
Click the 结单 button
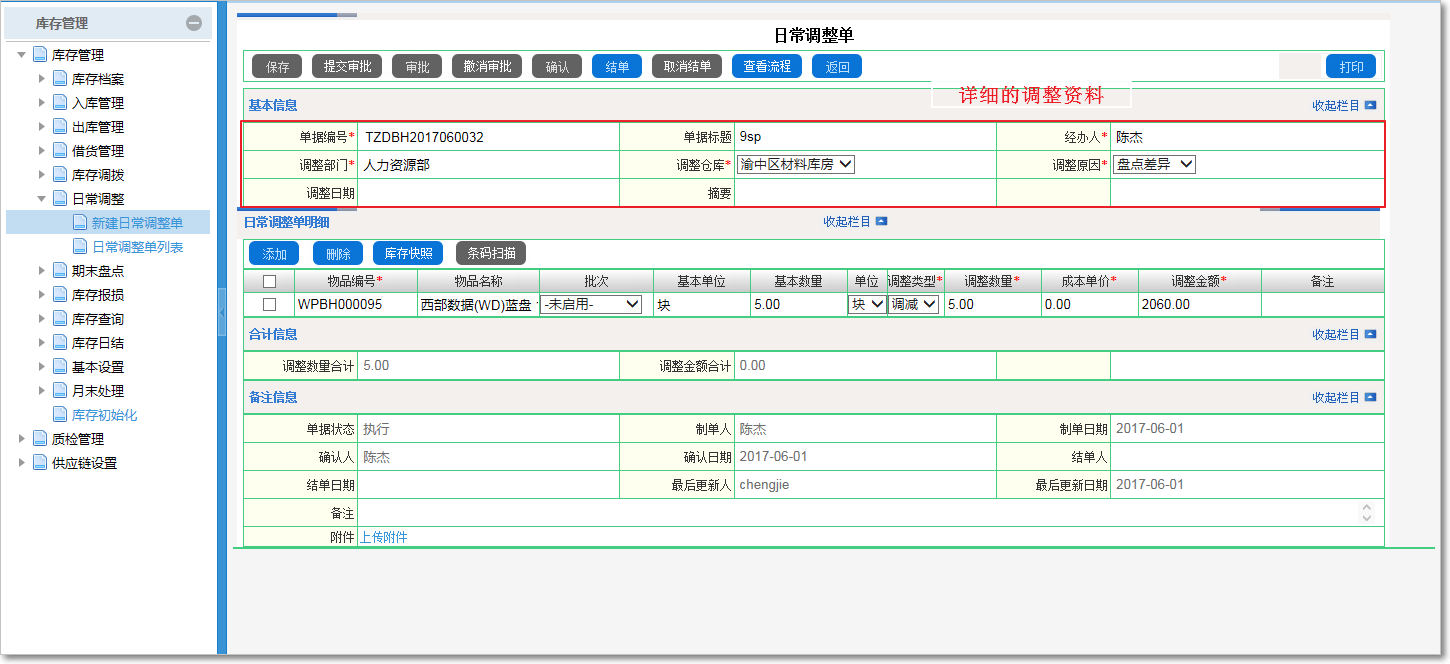point(617,67)
